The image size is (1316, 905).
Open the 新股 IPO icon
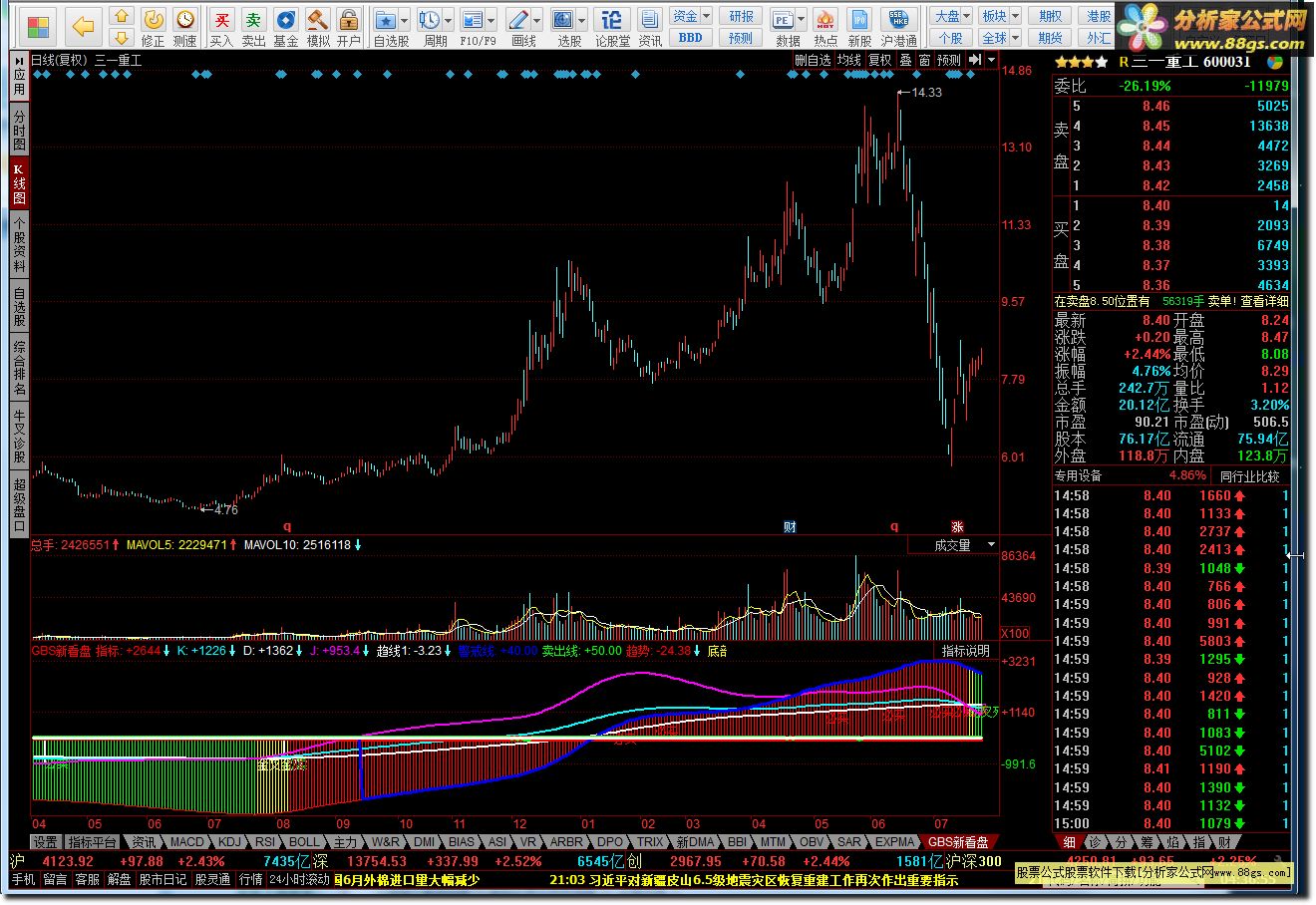point(859,27)
